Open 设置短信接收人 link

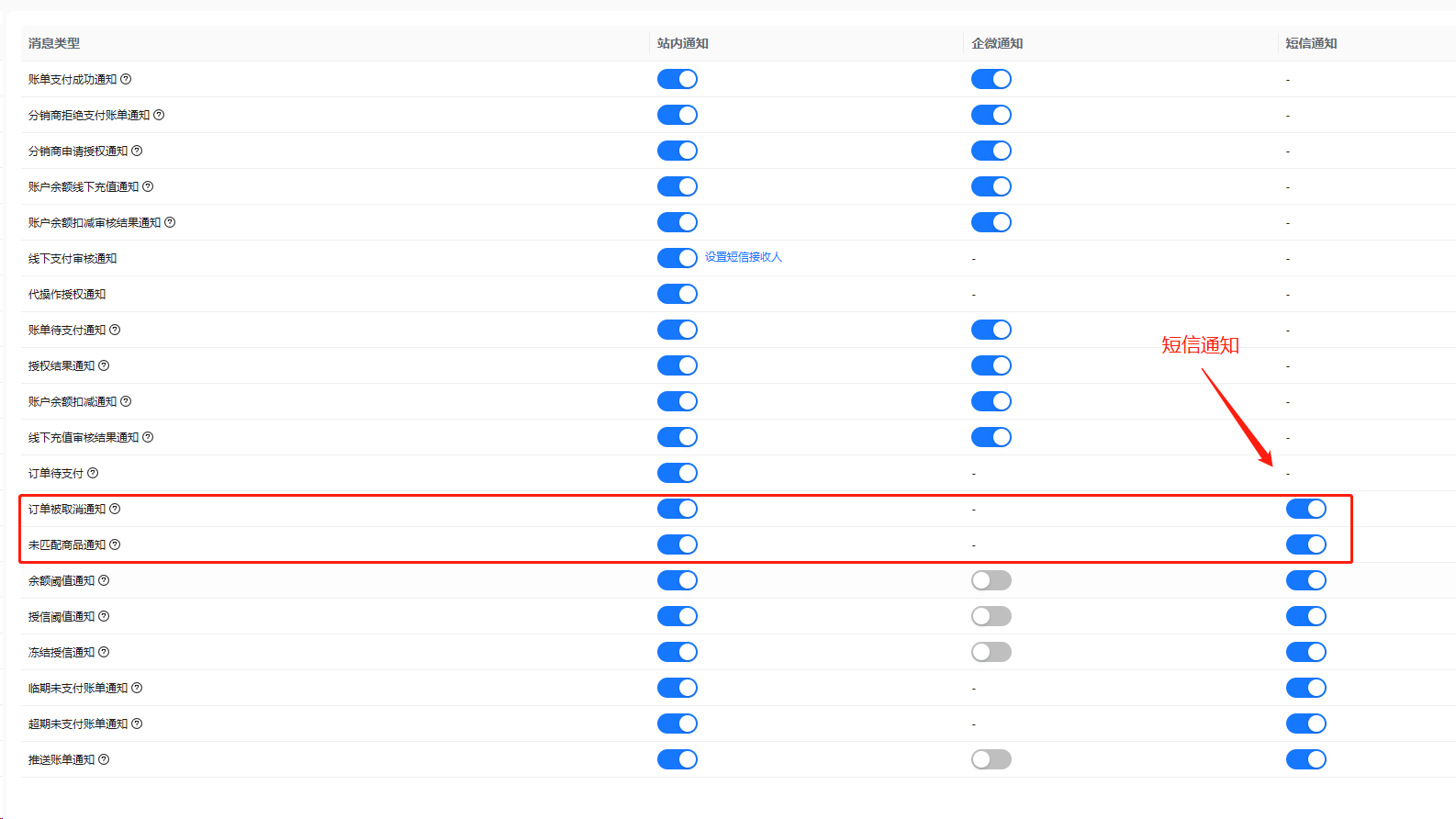pyautogui.click(x=744, y=257)
